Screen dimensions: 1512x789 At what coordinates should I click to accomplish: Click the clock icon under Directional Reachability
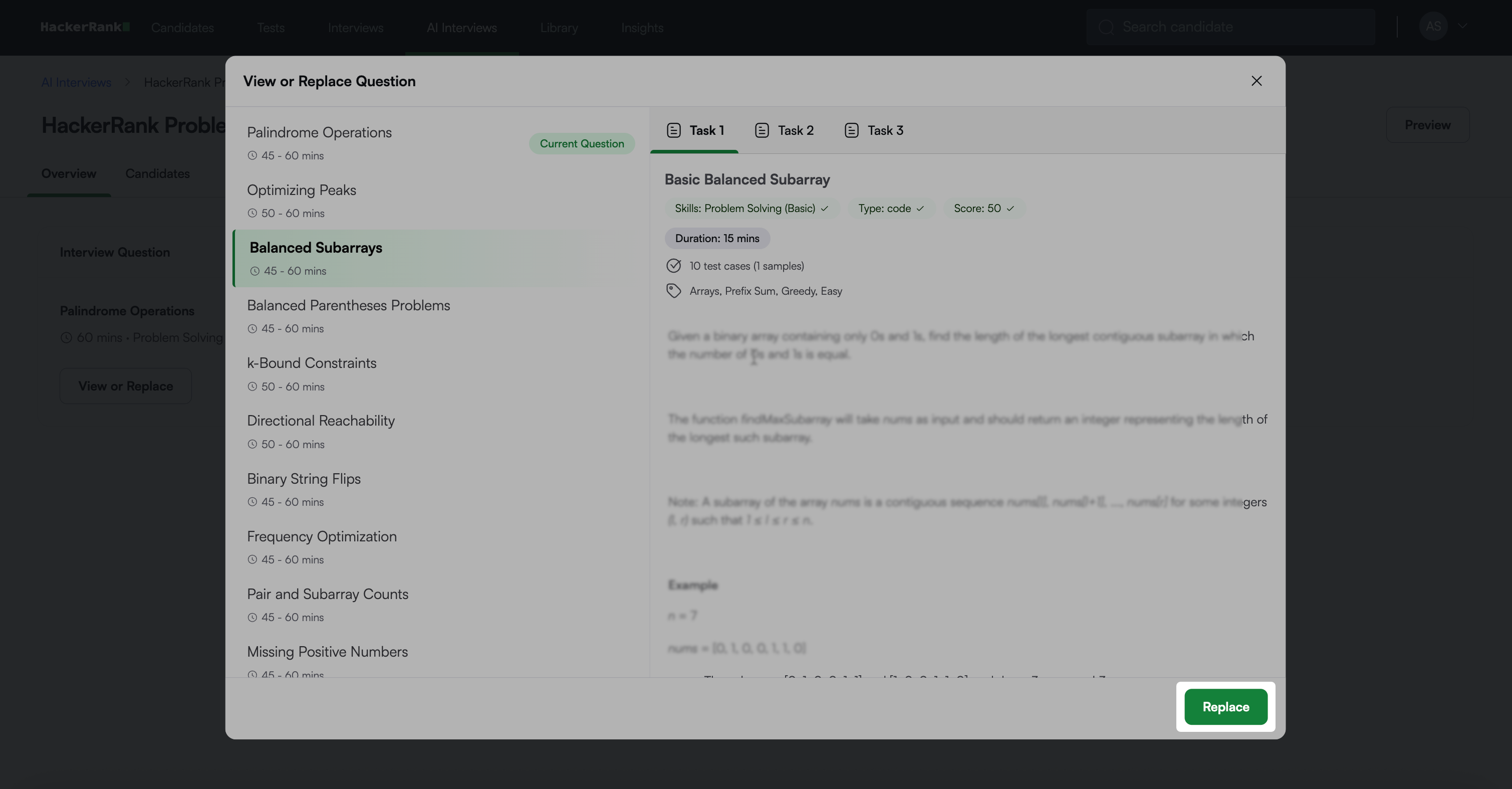click(253, 444)
